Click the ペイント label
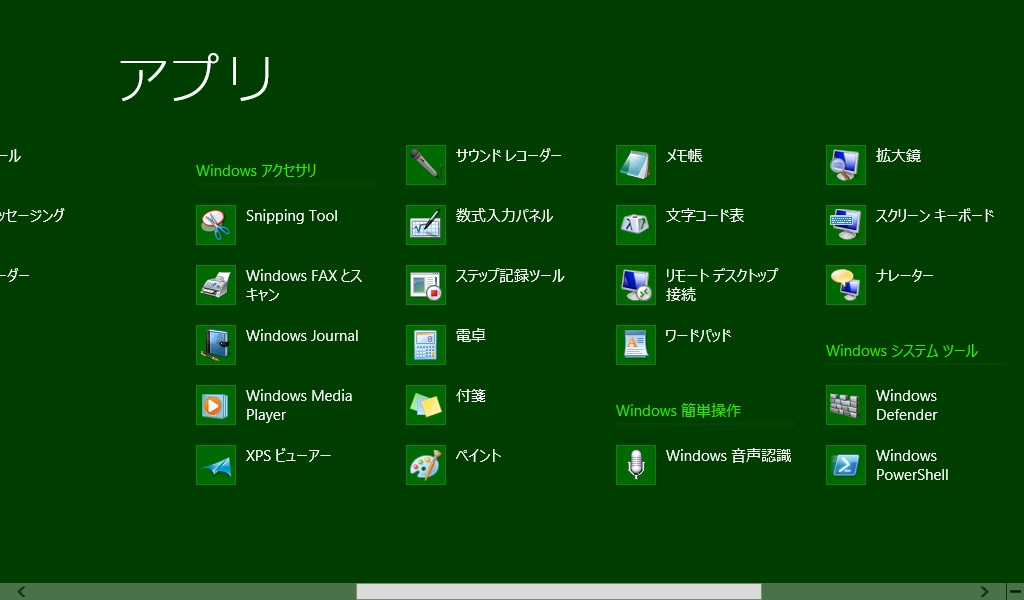This screenshot has width=1024, height=600. 478,456
